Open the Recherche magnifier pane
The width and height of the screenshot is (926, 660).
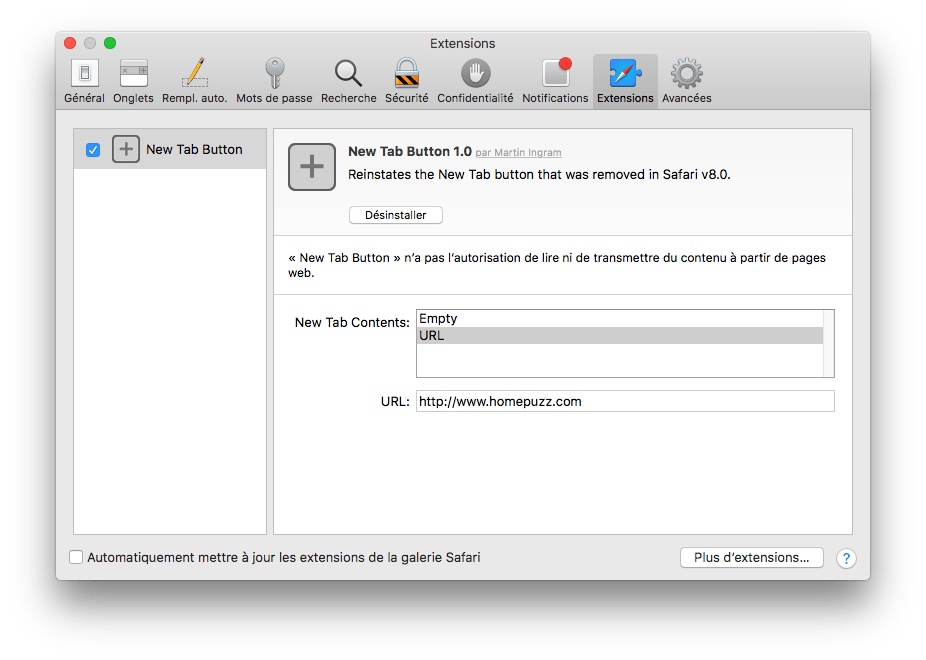[x=348, y=81]
